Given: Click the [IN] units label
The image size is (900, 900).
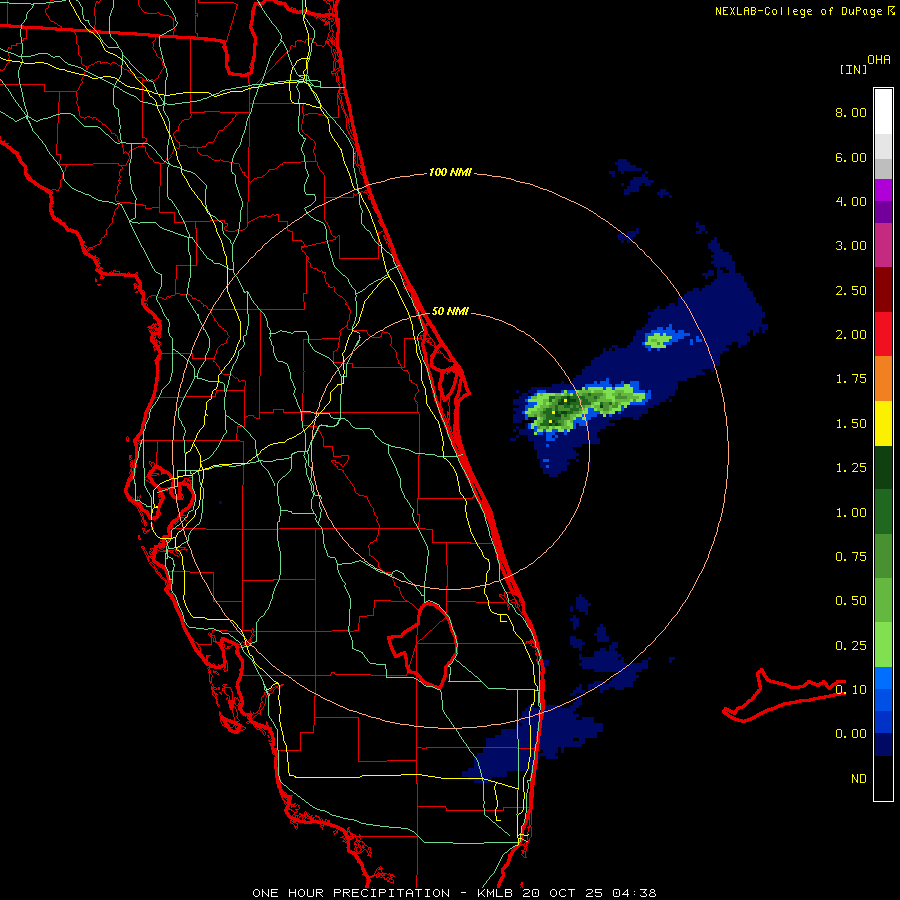Looking at the screenshot, I should 853,69.
